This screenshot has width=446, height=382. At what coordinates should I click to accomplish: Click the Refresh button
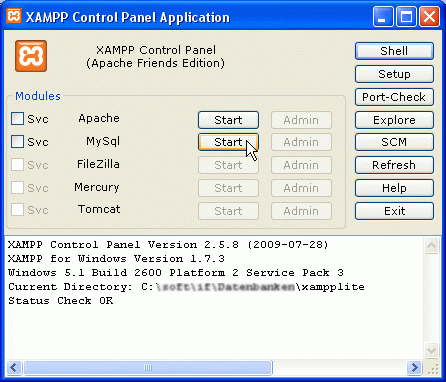[394, 165]
